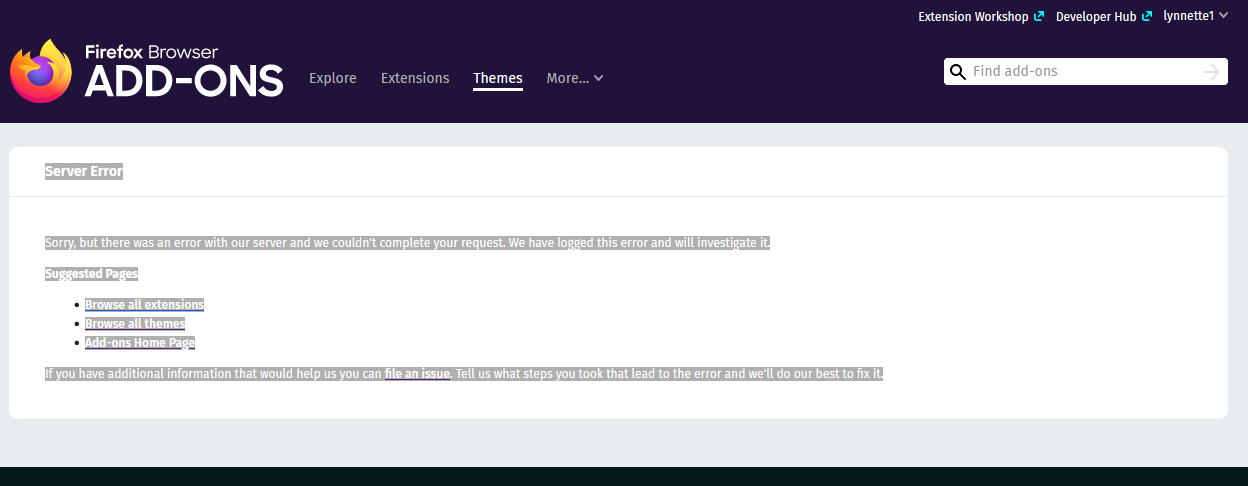Select the Themes tab
Image resolution: width=1248 pixels, height=486 pixels.
point(498,78)
